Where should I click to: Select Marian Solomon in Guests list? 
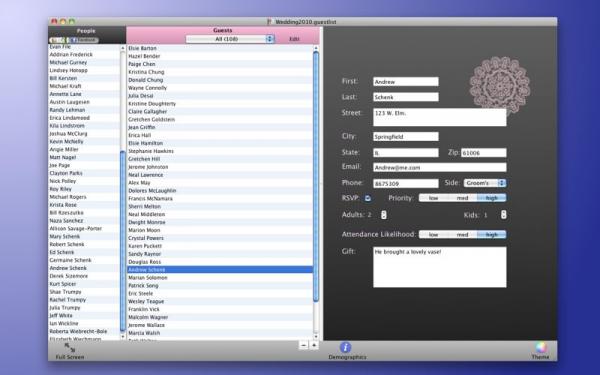click(220, 278)
